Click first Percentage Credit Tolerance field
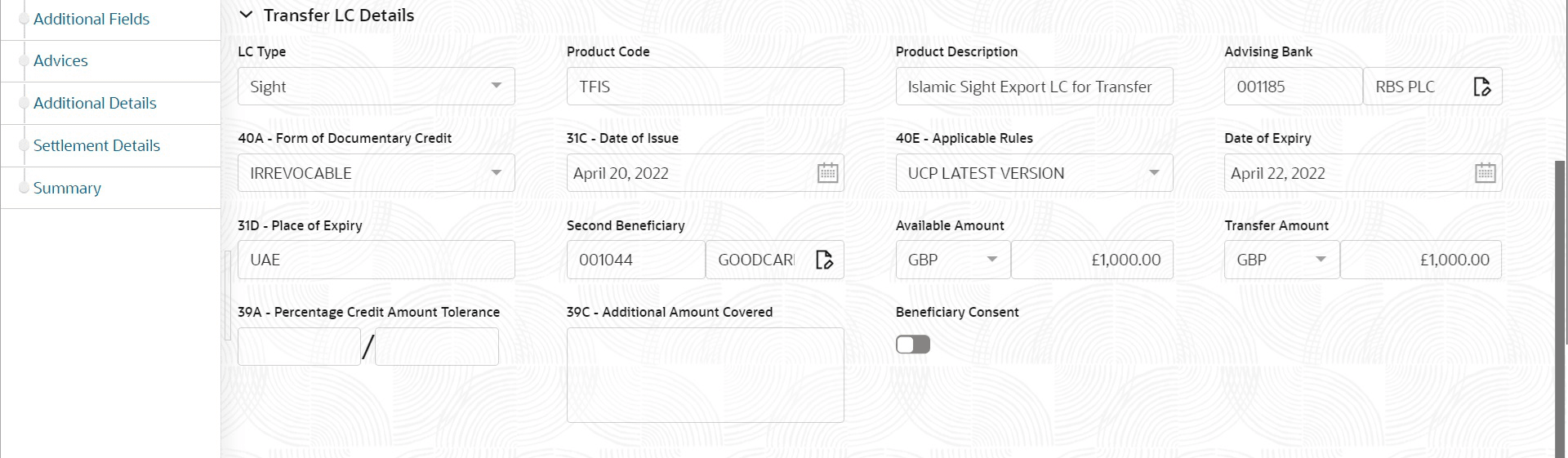Screen dimensions: 1568x458 [x=299, y=347]
